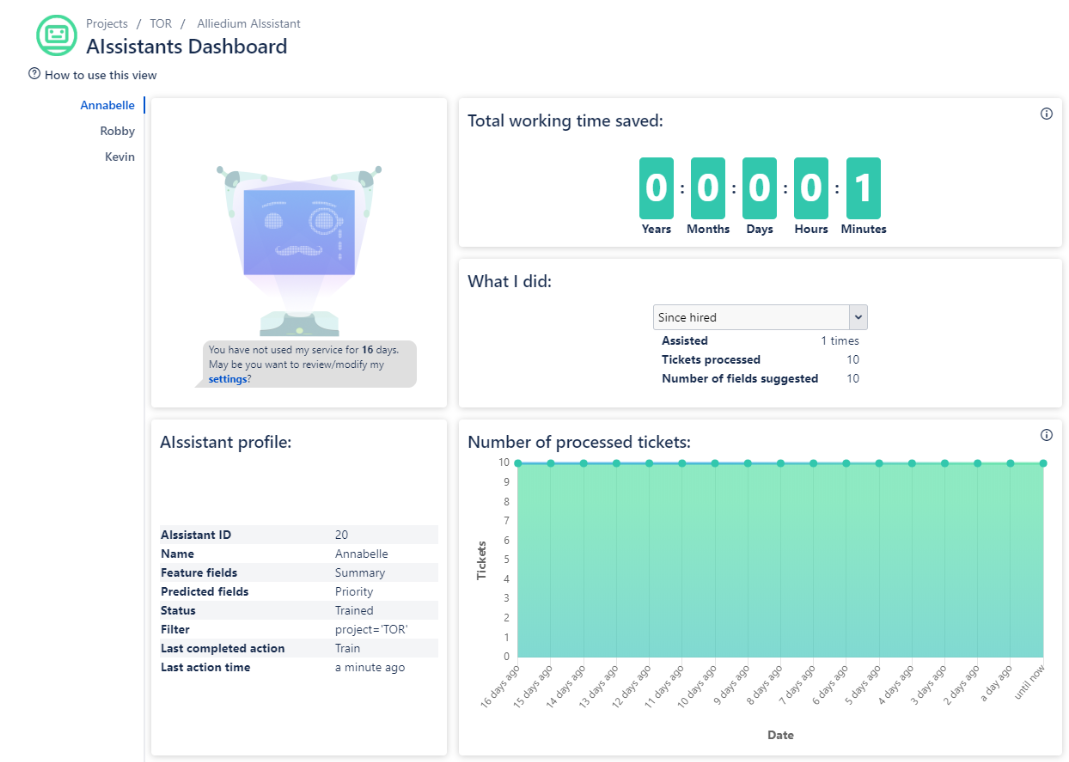Image resolution: width=1069 pixels, height=762 pixels.
Task: Click the Years counter digit tile
Action: coord(656,188)
